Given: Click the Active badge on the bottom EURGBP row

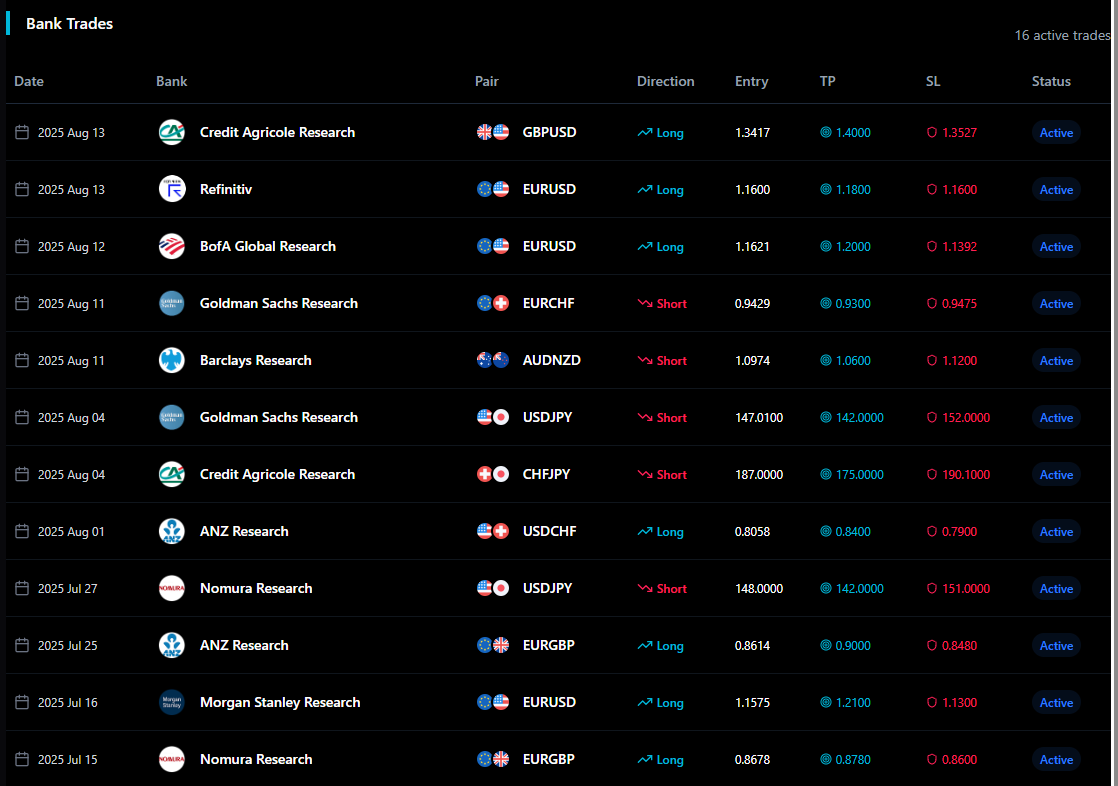Looking at the screenshot, I should tap(1056, 759).
